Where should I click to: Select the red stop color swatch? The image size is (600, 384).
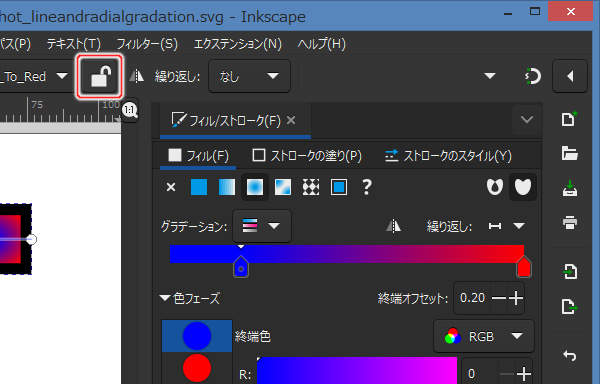coord(197,368)
